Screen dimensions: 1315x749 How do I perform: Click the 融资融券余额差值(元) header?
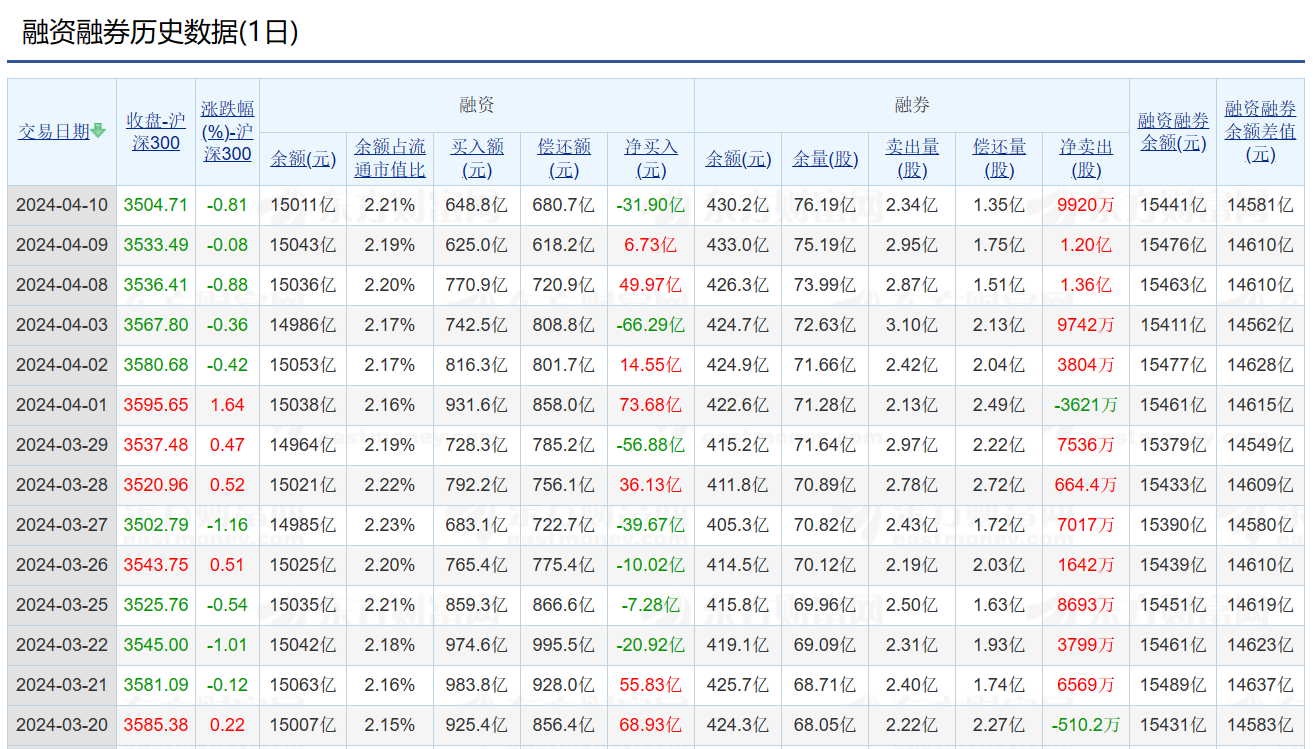click(x=1260, y=131)
